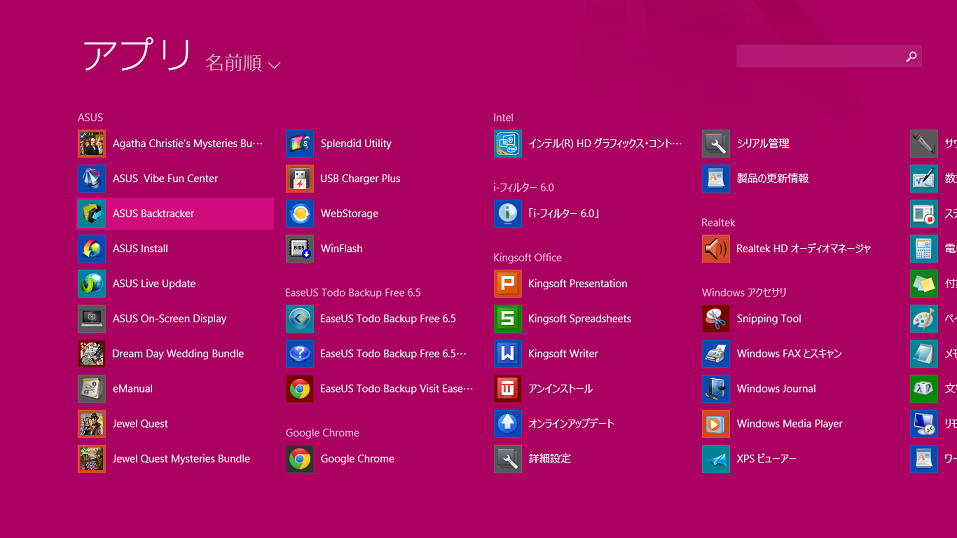
Task: Launch Jewel Quest game icon
Action: [92, 424]
